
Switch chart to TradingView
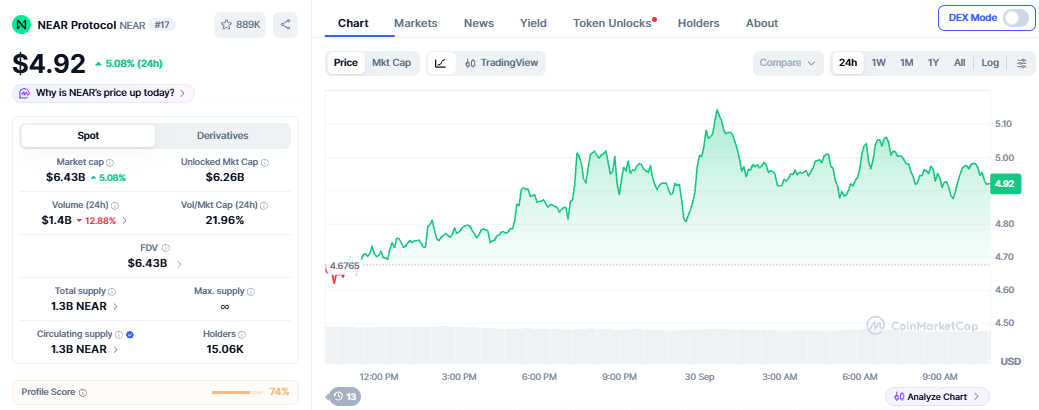(501, 63)
